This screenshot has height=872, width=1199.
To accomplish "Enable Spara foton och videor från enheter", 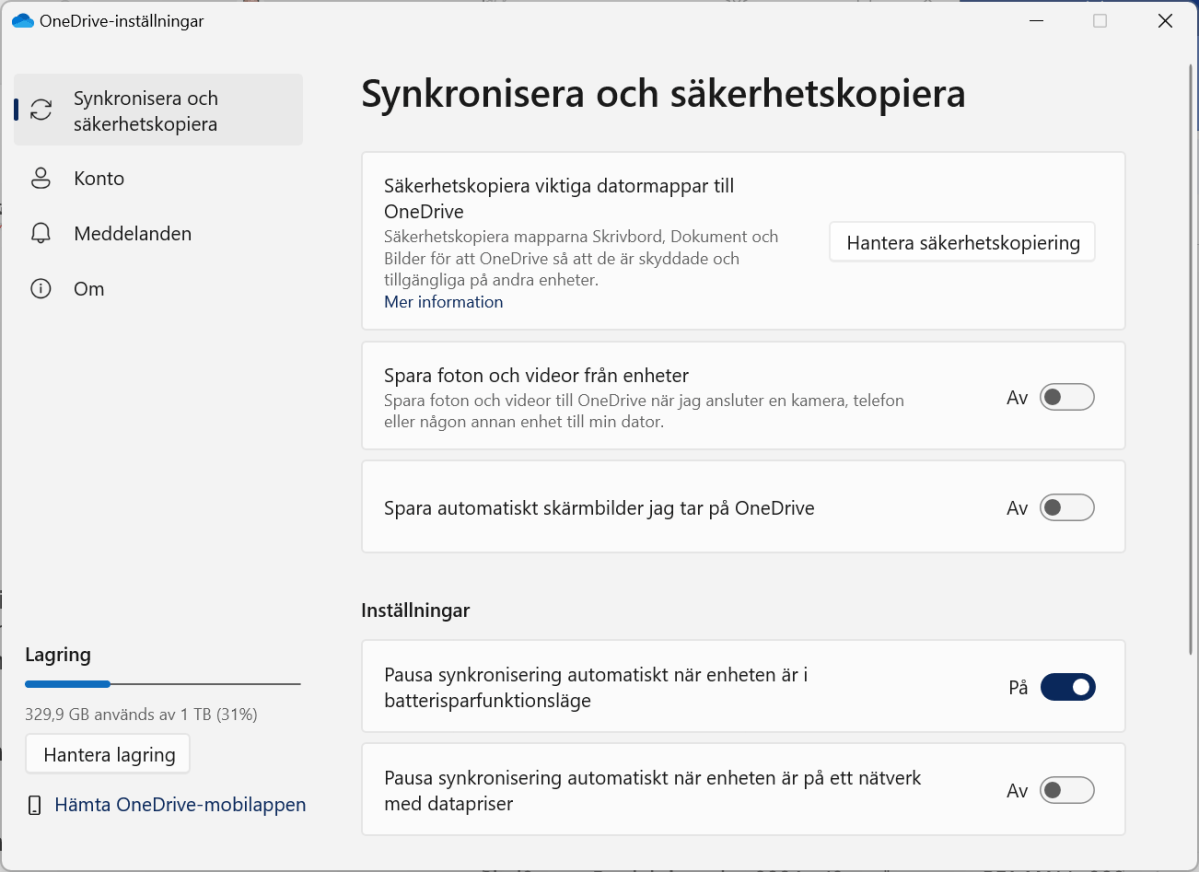I will pyautogui.click(x=1067, y=396).
